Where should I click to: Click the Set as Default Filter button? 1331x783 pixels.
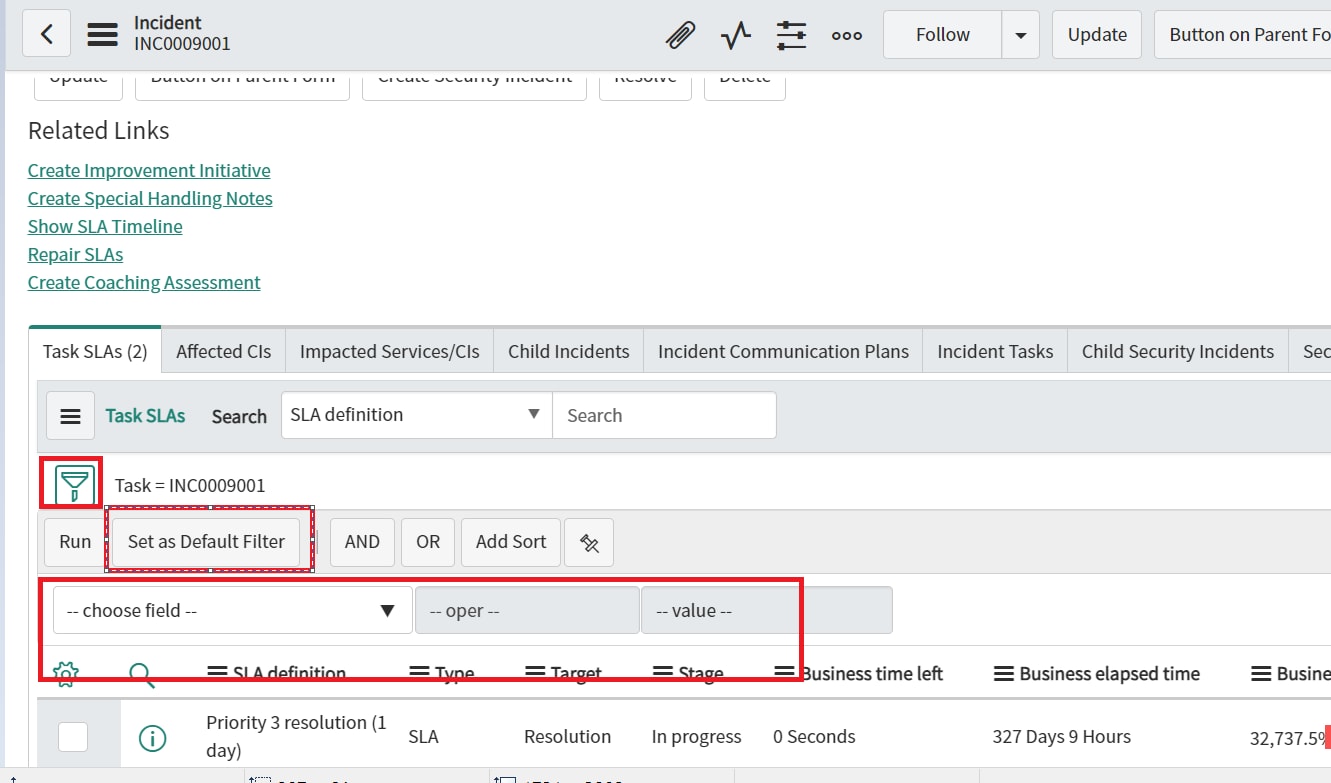coord(206,541)
